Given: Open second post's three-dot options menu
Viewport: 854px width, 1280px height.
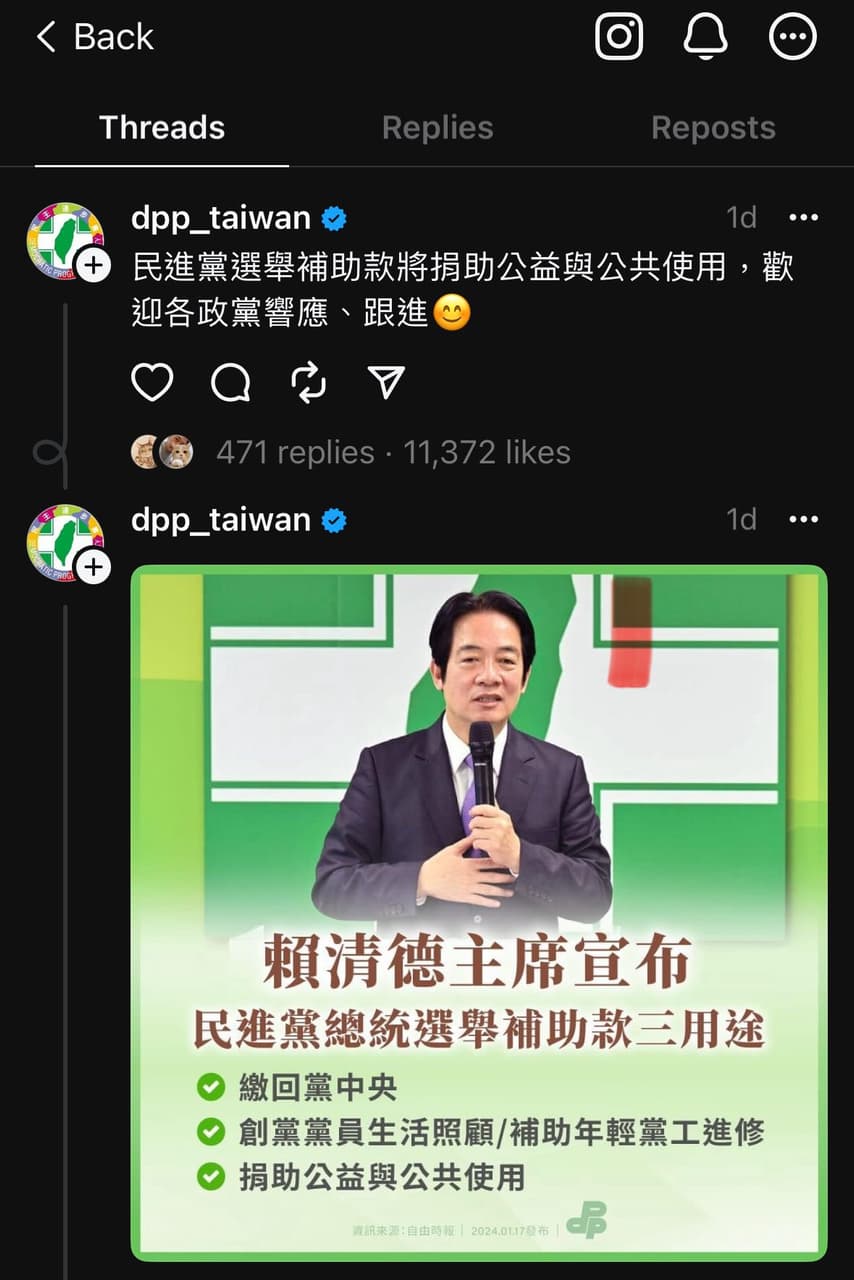Looking at the screenshot, I should 803,519.
